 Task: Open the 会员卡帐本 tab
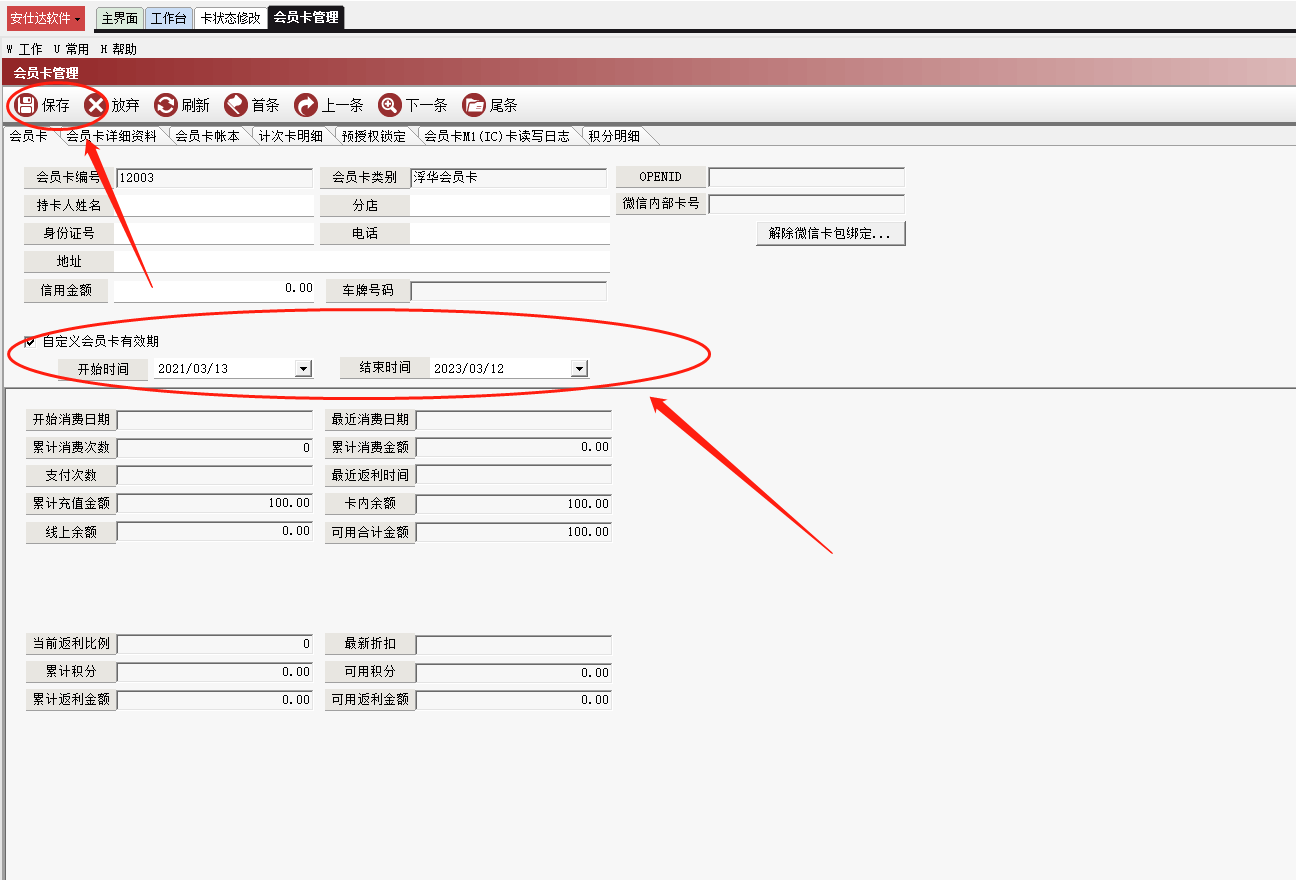(207, 136)
